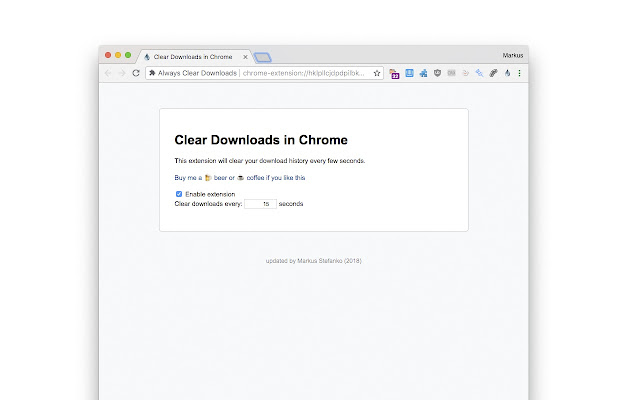640x400 pixels.
Task: Click the extension puzzle icon in address bar
Action: (152, 73)
